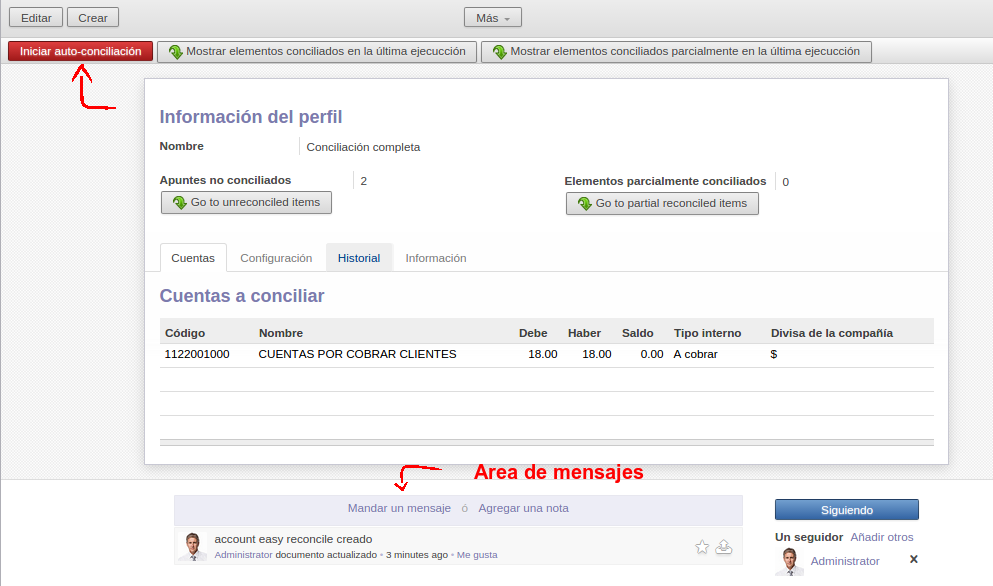Image resolution: width=993 pixels, height=586 pixels.
Task: Toggle the Siguiendo follow button
Action: (x=847, y=510)
